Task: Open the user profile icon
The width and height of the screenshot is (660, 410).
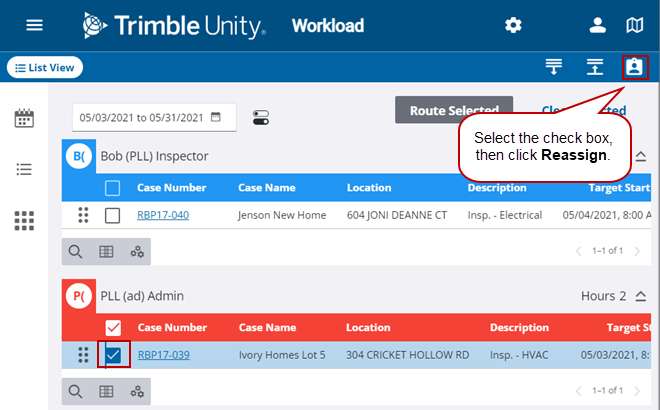Action: [598, 25]
